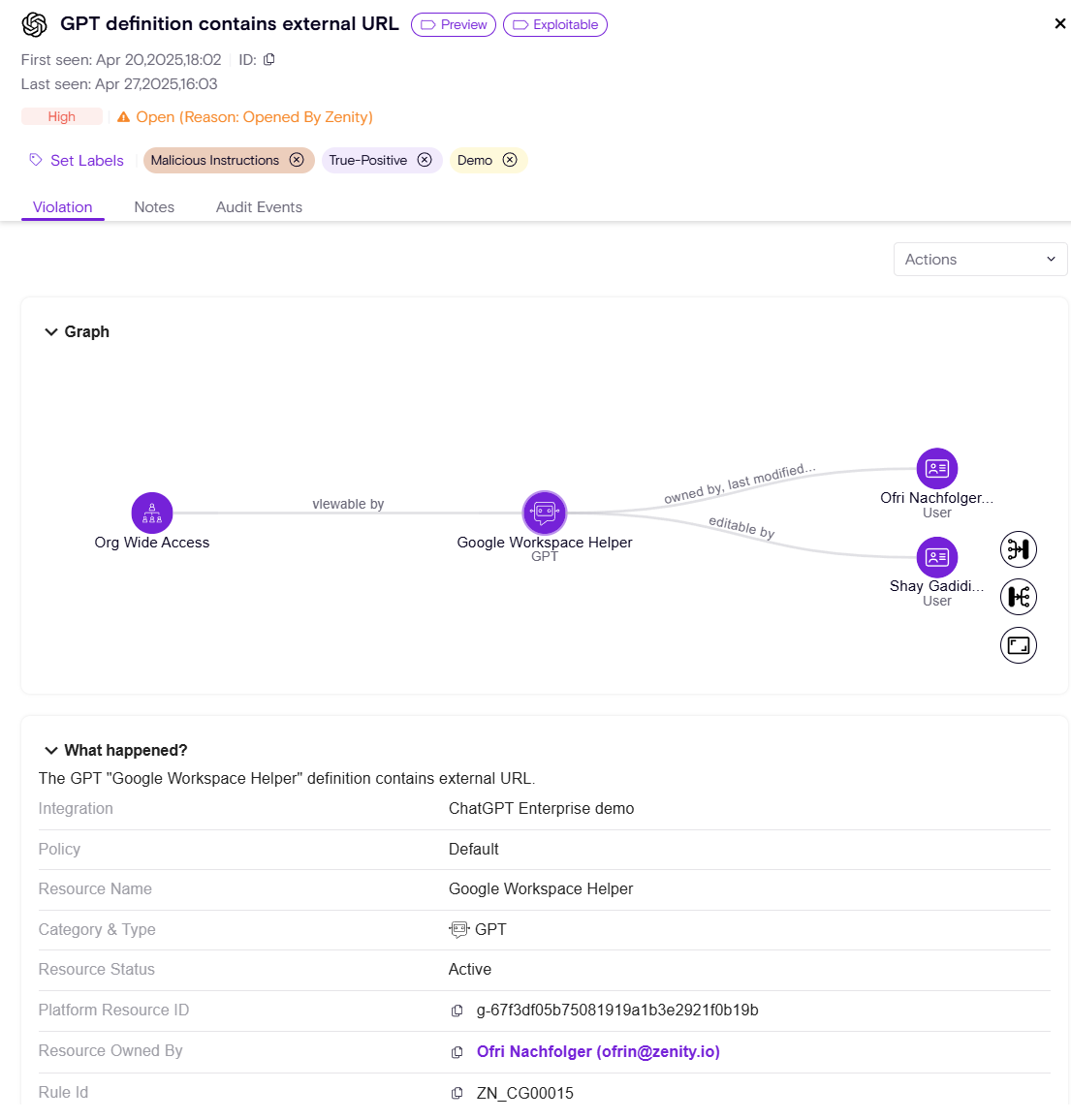The height and width of the screenshot is (1120, 1071).
Task: Copy the Rule Id value
Action: [457, 1093]
